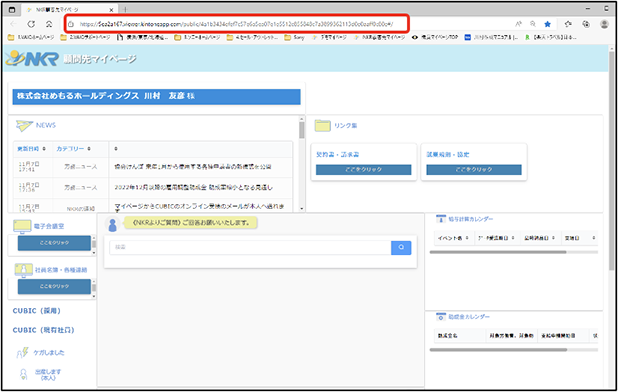618x392 pixels.
Task: Click ここをクリック under 契約書・請求書
Action: [363, 169]
